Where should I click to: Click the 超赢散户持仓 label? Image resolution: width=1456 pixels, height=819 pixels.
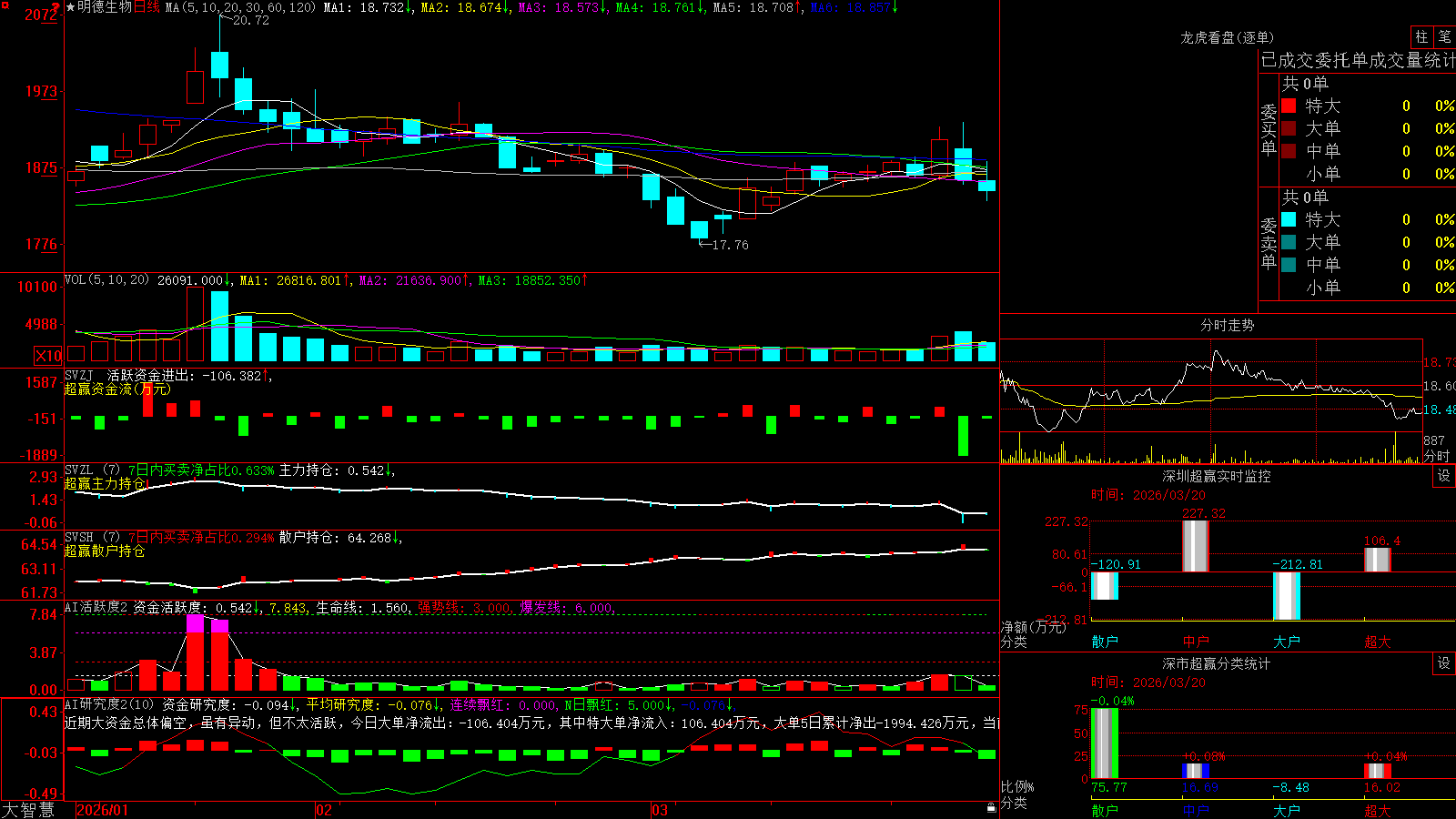pos(105,551)
